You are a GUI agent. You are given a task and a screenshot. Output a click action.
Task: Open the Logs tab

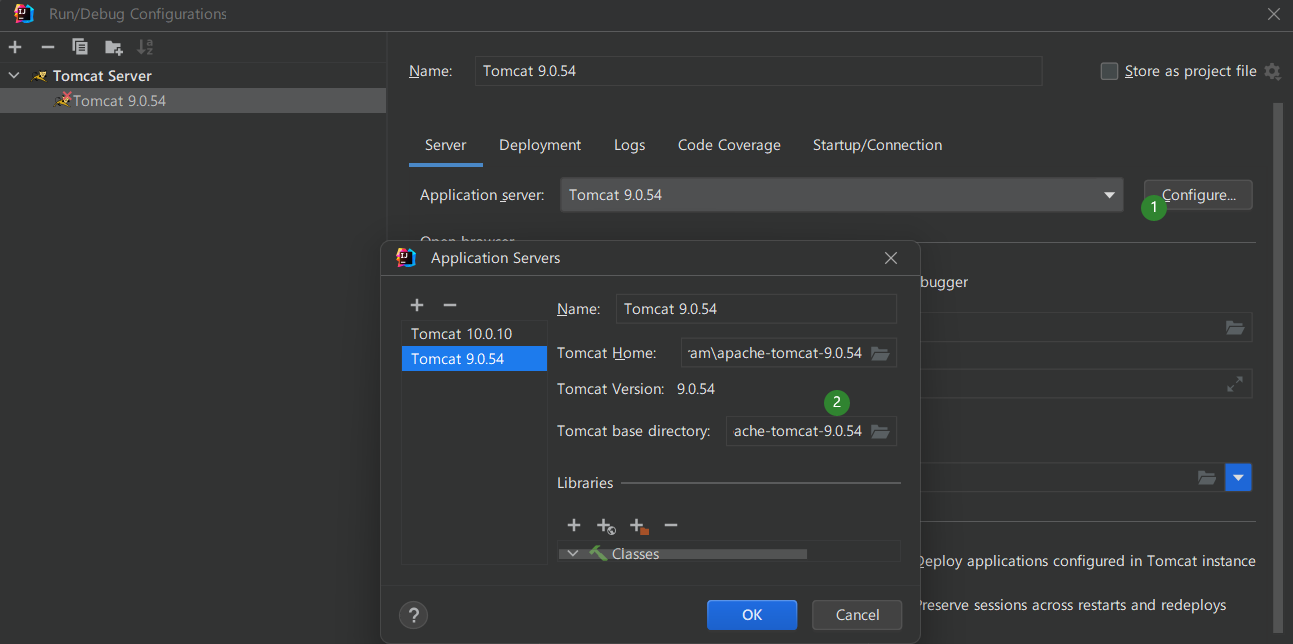coord(629,145)
